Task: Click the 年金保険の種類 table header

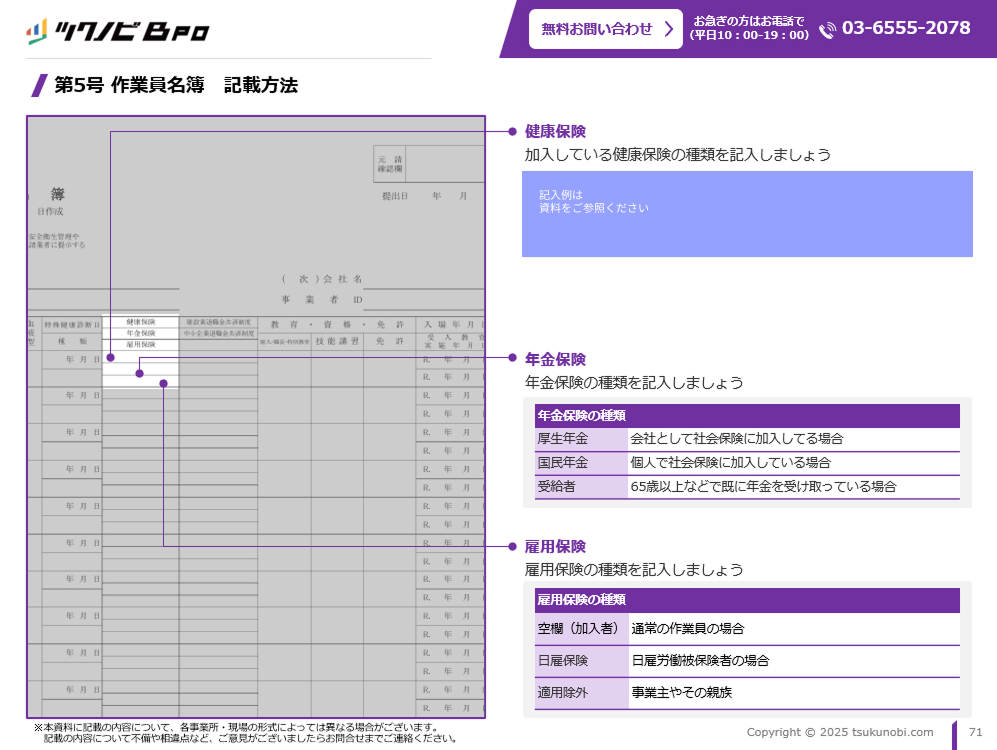Action: [747, 416]
